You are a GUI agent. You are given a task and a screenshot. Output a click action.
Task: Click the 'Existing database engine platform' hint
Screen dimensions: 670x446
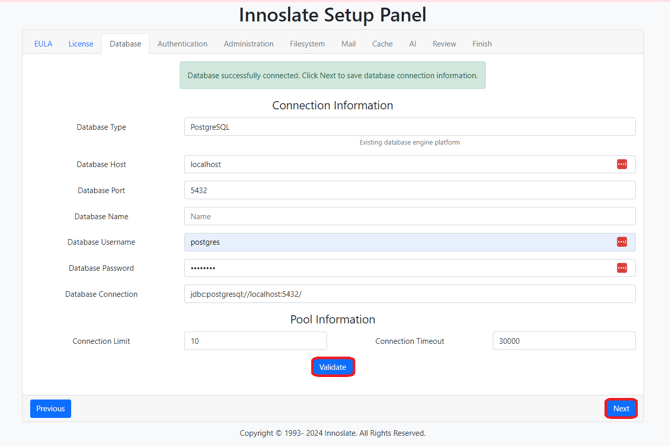point(410,142)
